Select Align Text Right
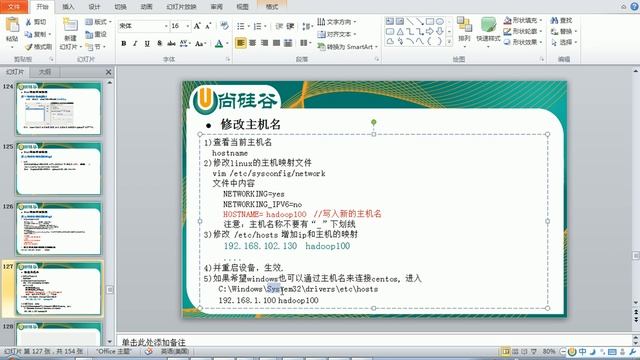The height and width of the screenshot is (360, 640). 264,43
